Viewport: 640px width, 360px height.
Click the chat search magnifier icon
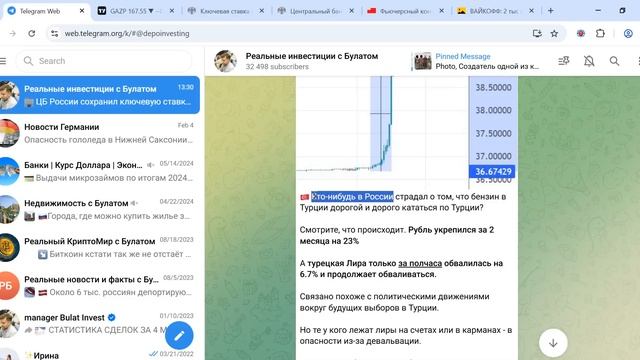pyautogui.click(x=614, y=61)
